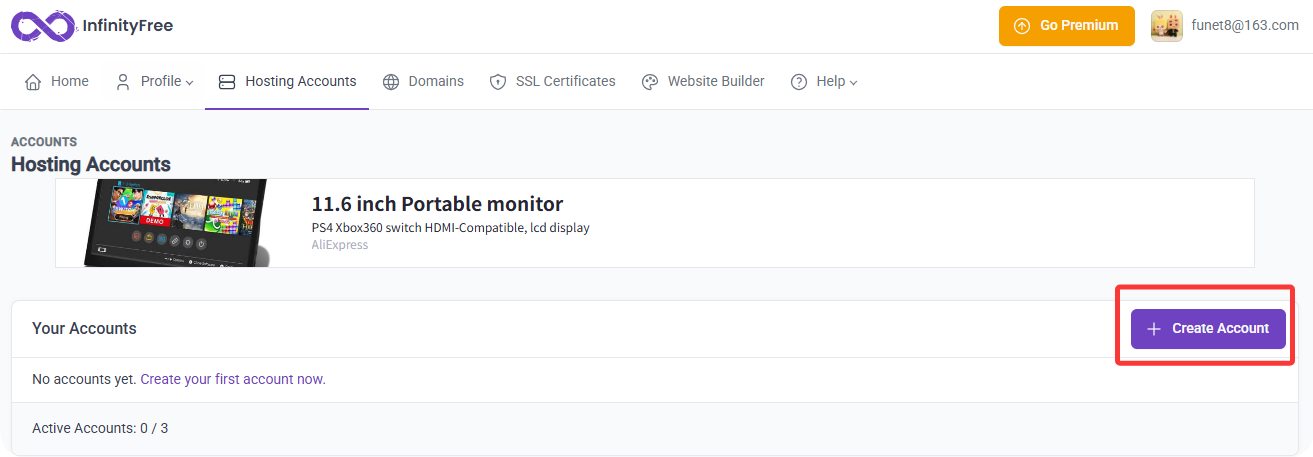The height and width of the screenshot is (457, 1313).
Task: Follow the 'Create your first account now' link
Action: 233,380
